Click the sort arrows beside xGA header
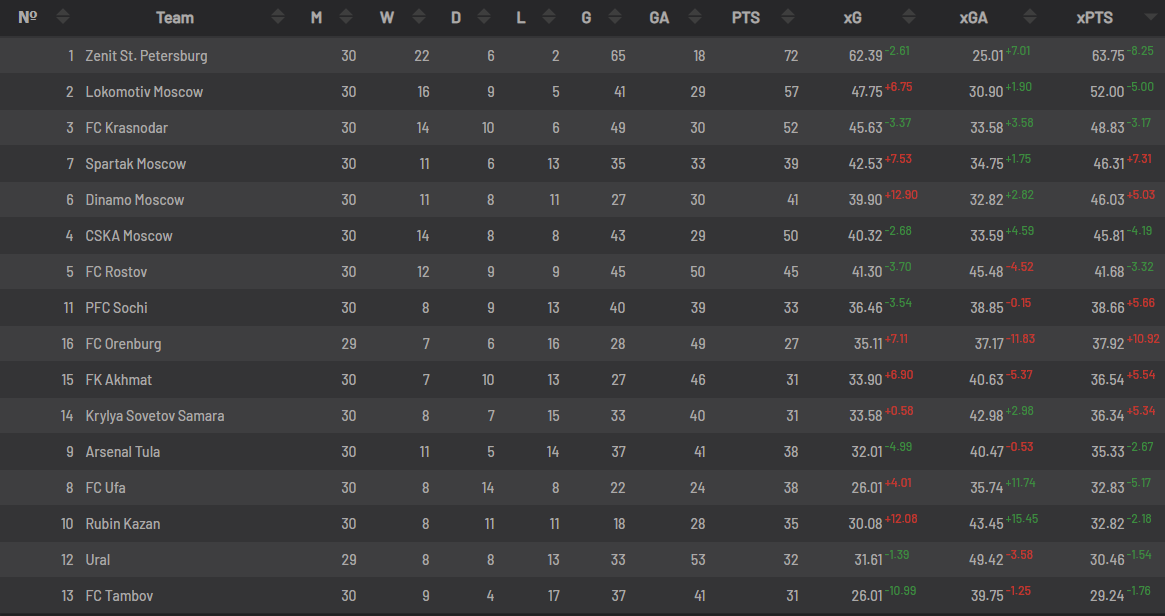1165x616 pixels. tap(1030, 17)
